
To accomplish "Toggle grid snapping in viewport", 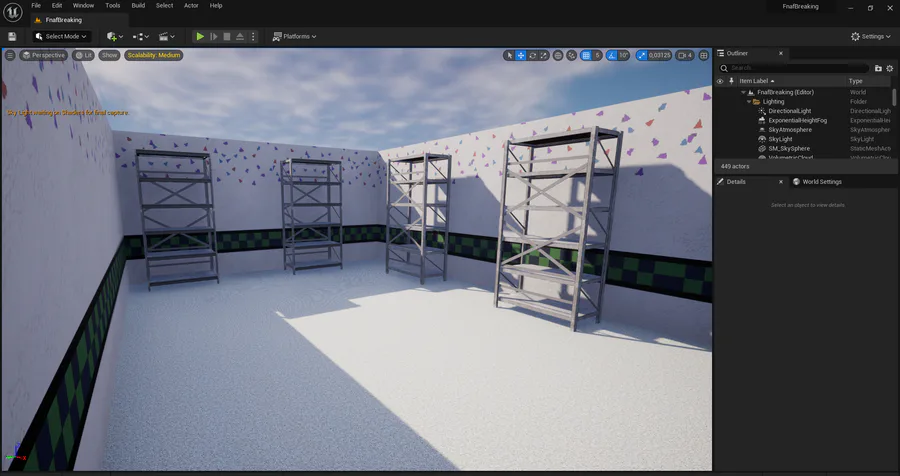I will point(585,55).
